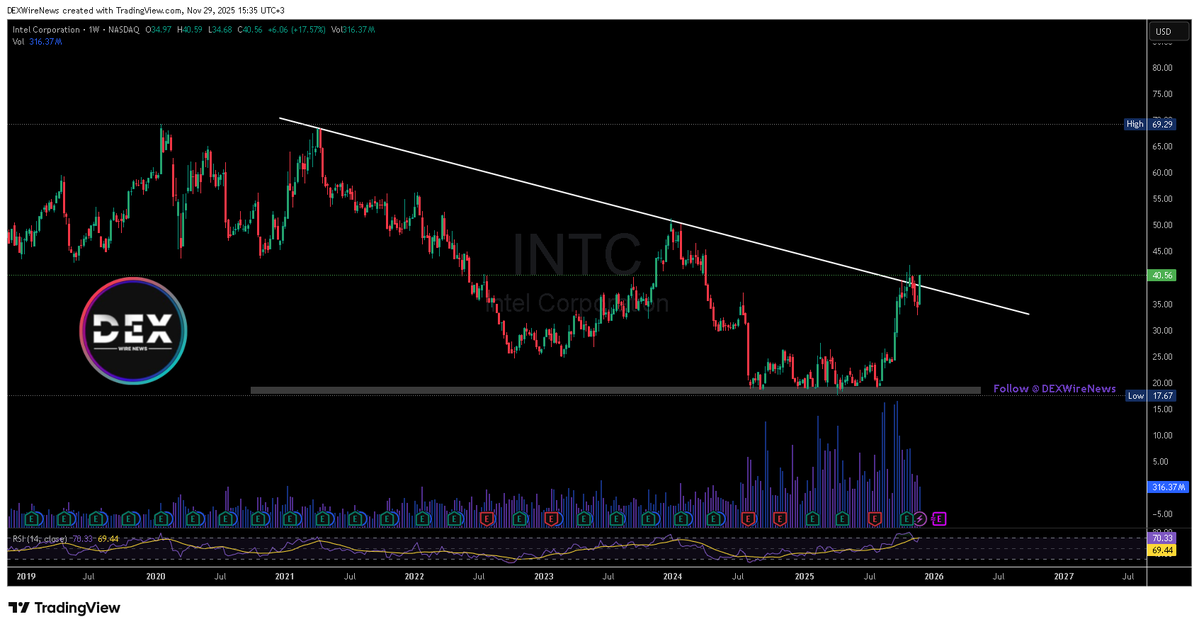
Task: Select the lightning bolt earnings icon
Action: point(920,518)
